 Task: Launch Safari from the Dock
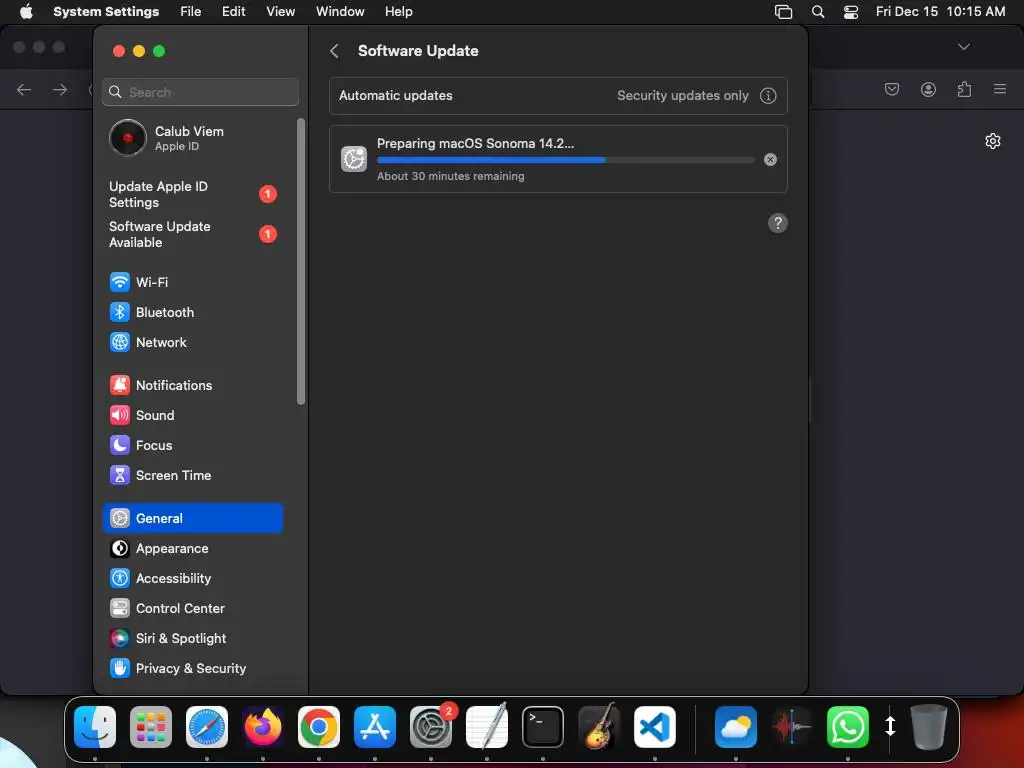pyautogui.click(x=207, y=727)
